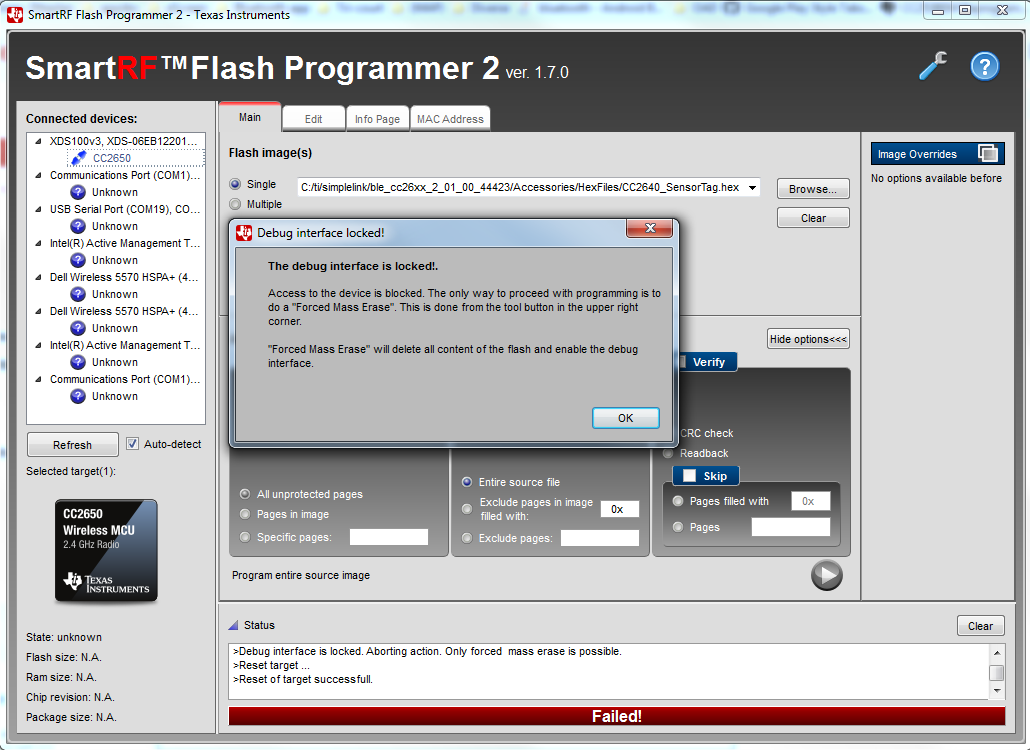Screen dimensions: 1030x750
Task: Click the status log scrollbar down arrow
Action: coord(996,691)
